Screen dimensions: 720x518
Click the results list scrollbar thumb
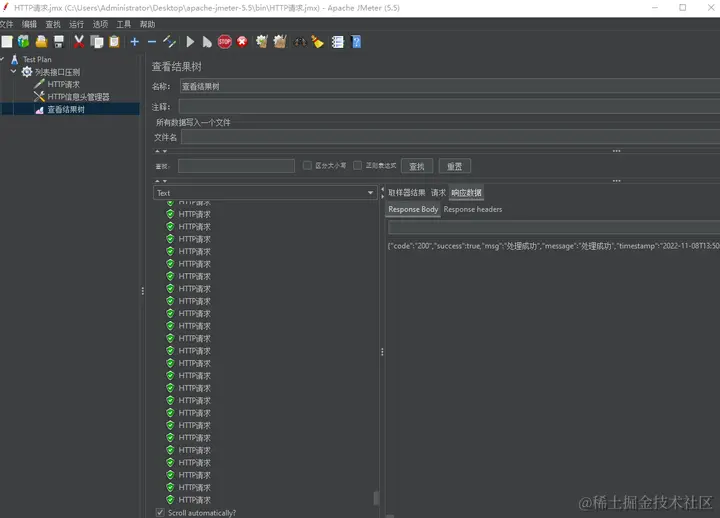coord(376,498)
